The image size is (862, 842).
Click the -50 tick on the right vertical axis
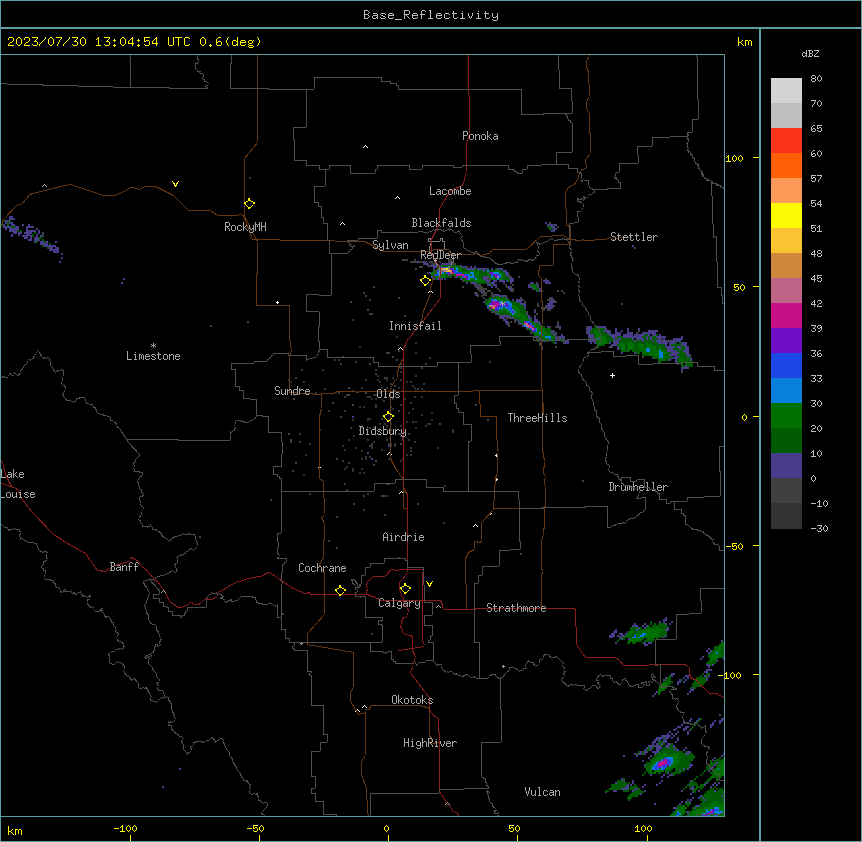click(x=734, y=546)
